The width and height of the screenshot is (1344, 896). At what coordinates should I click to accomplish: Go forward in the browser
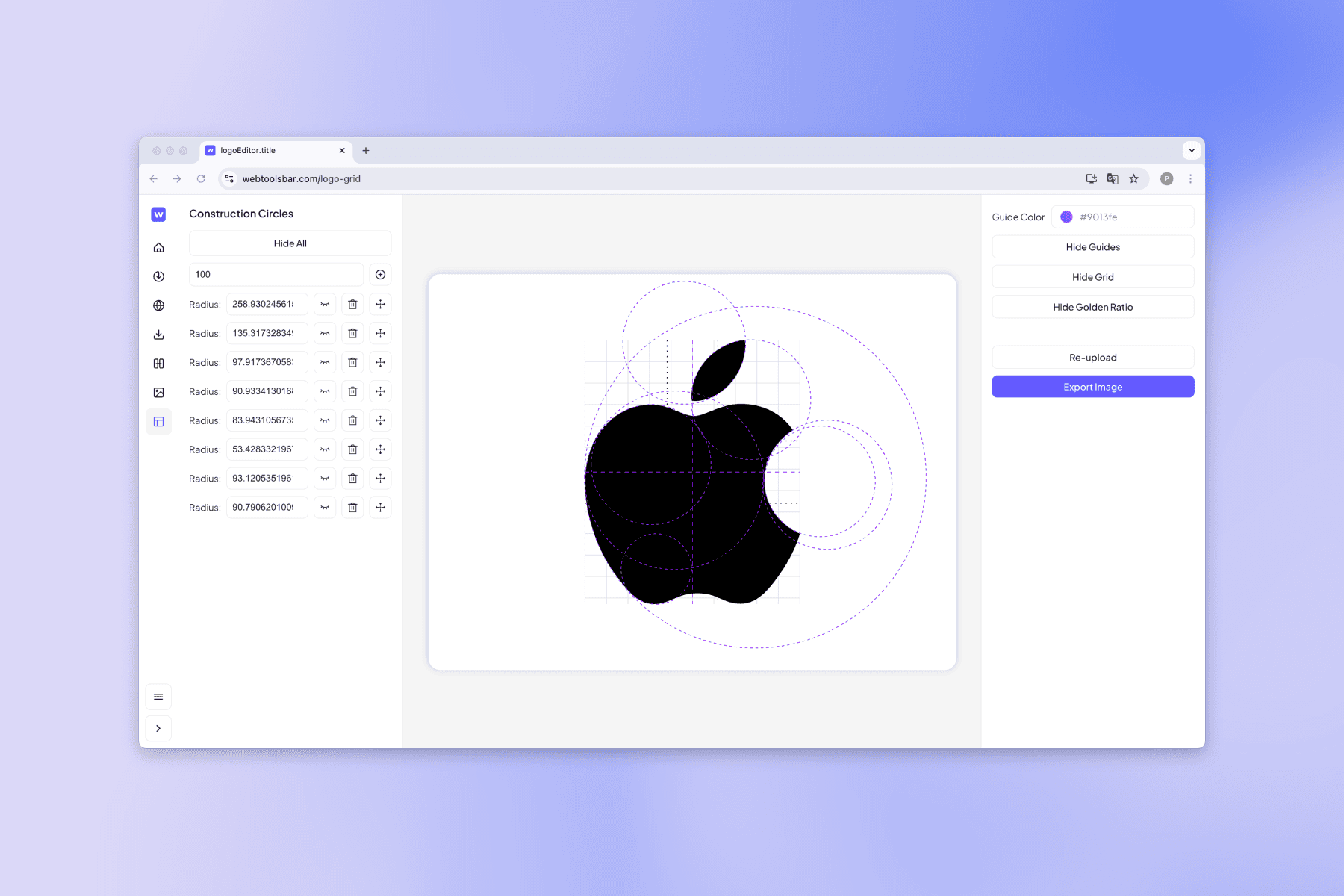(177, 179)
